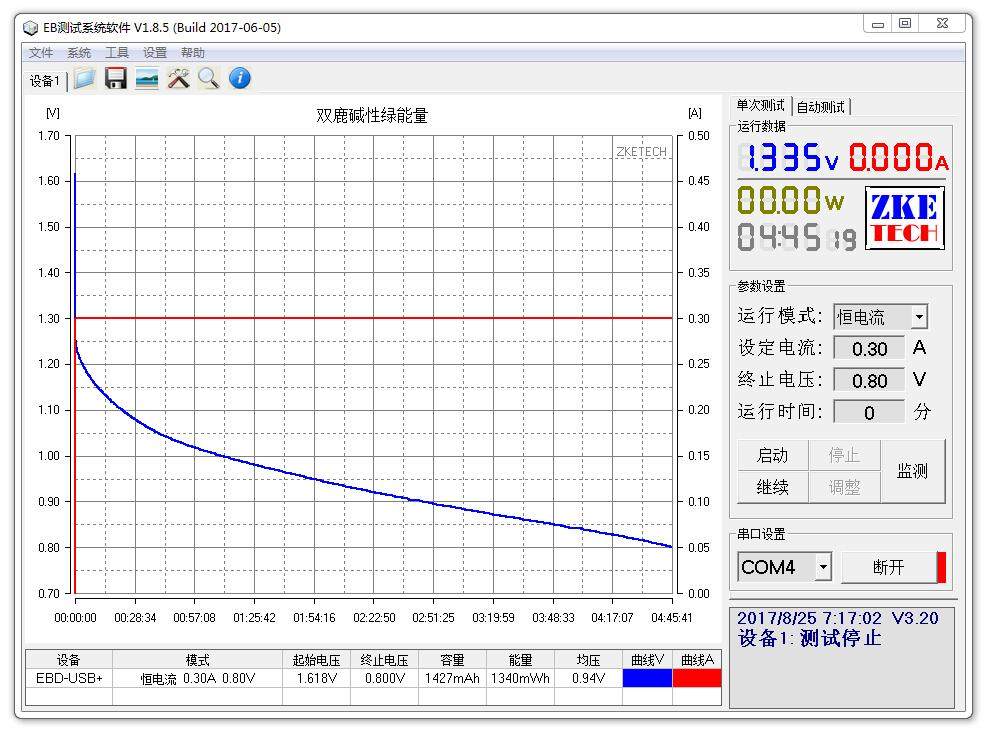Open the COM4 serial port dropdown

(x=823, y=567)
